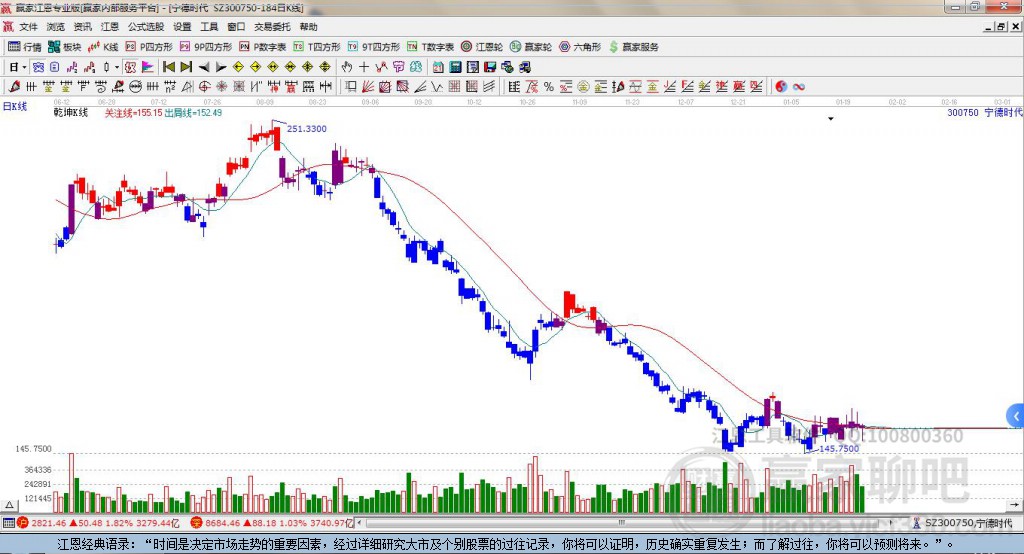Open the T四方形 tool

click(317, 47)
